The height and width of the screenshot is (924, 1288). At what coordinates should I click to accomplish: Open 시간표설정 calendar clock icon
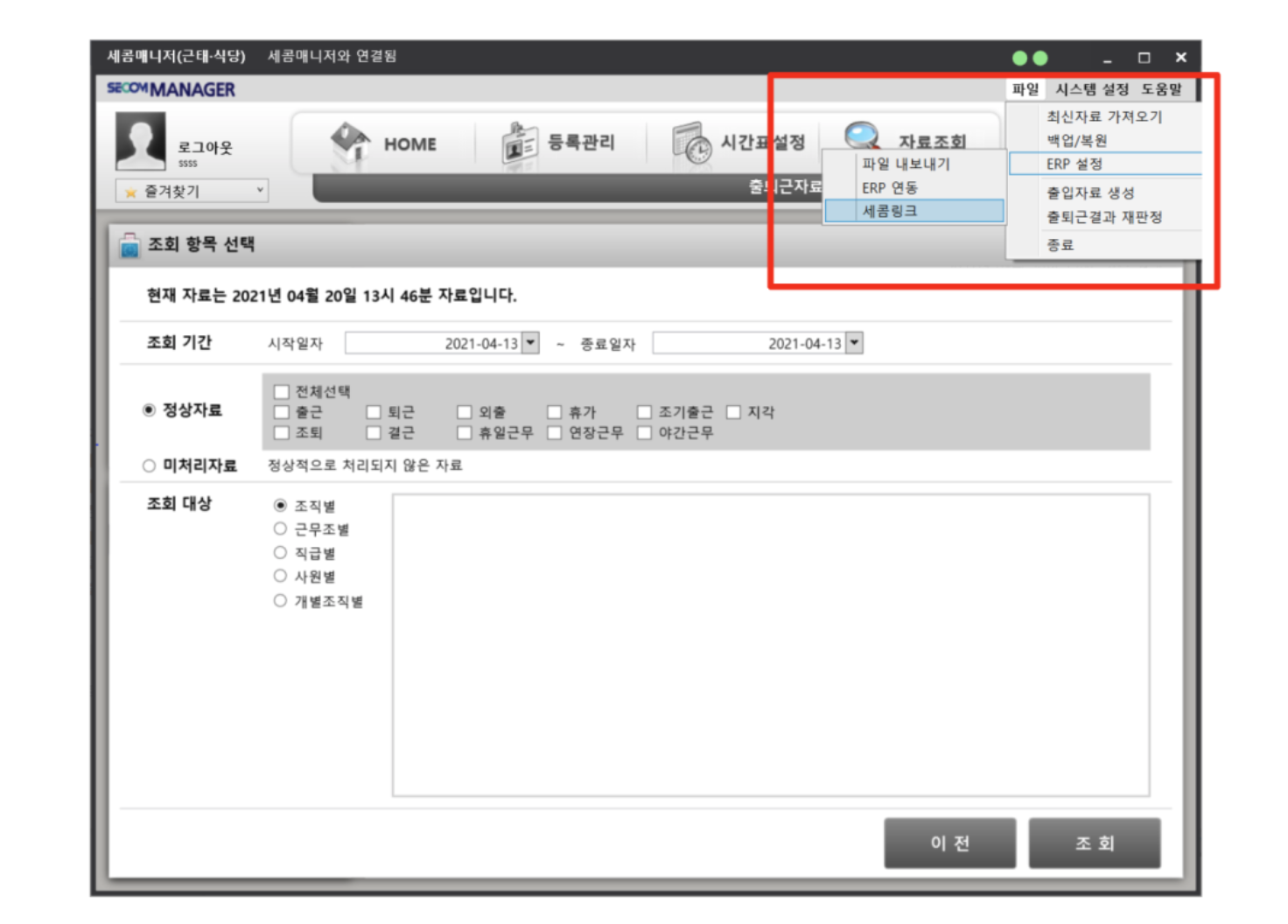tap(691, 143)
